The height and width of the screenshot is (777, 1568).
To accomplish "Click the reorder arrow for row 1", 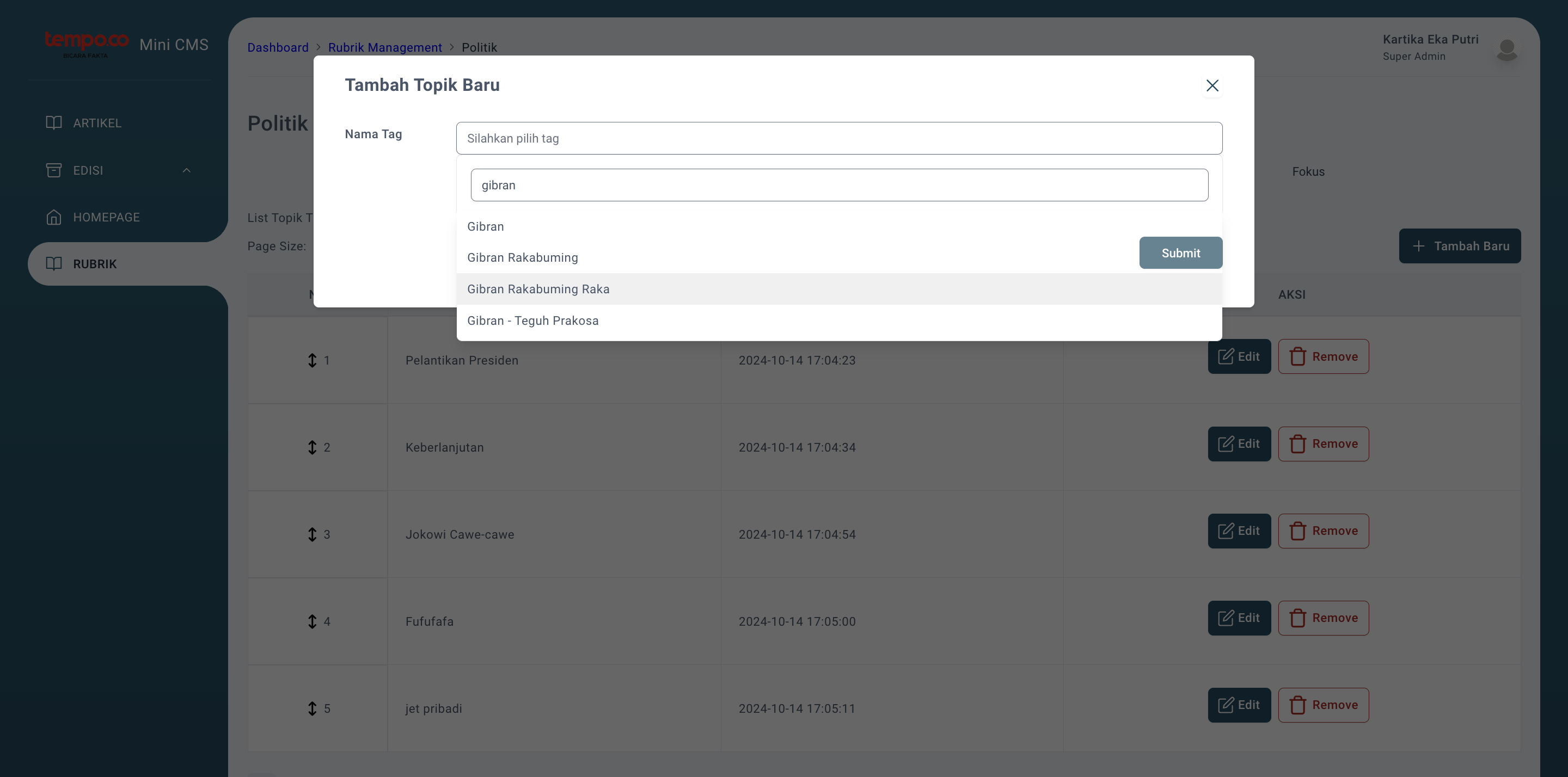I will point(313,360).
